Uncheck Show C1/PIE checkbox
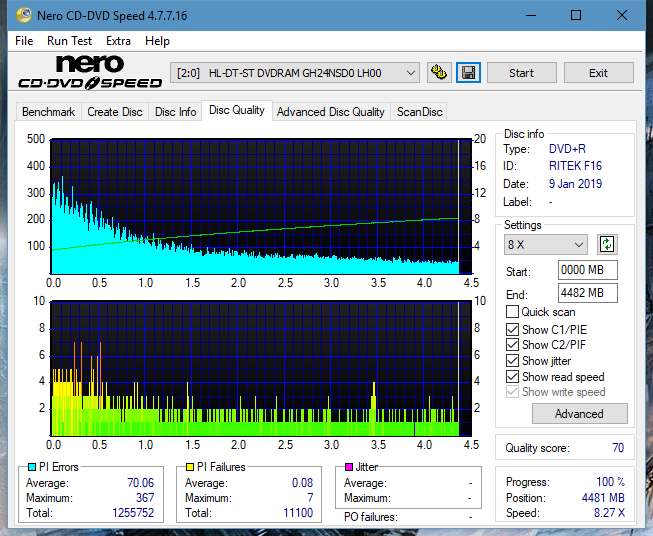 tap(512, 329)
